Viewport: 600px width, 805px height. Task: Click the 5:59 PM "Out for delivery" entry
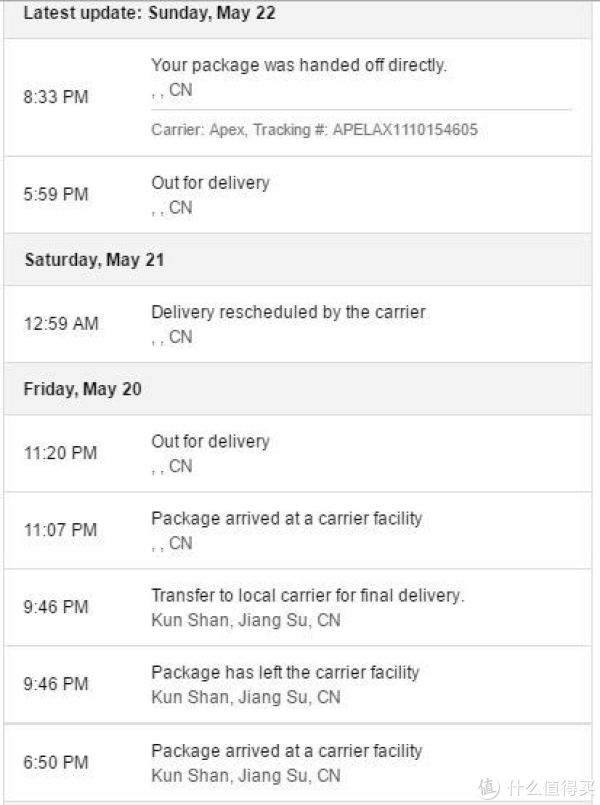[x=210, y=183]
